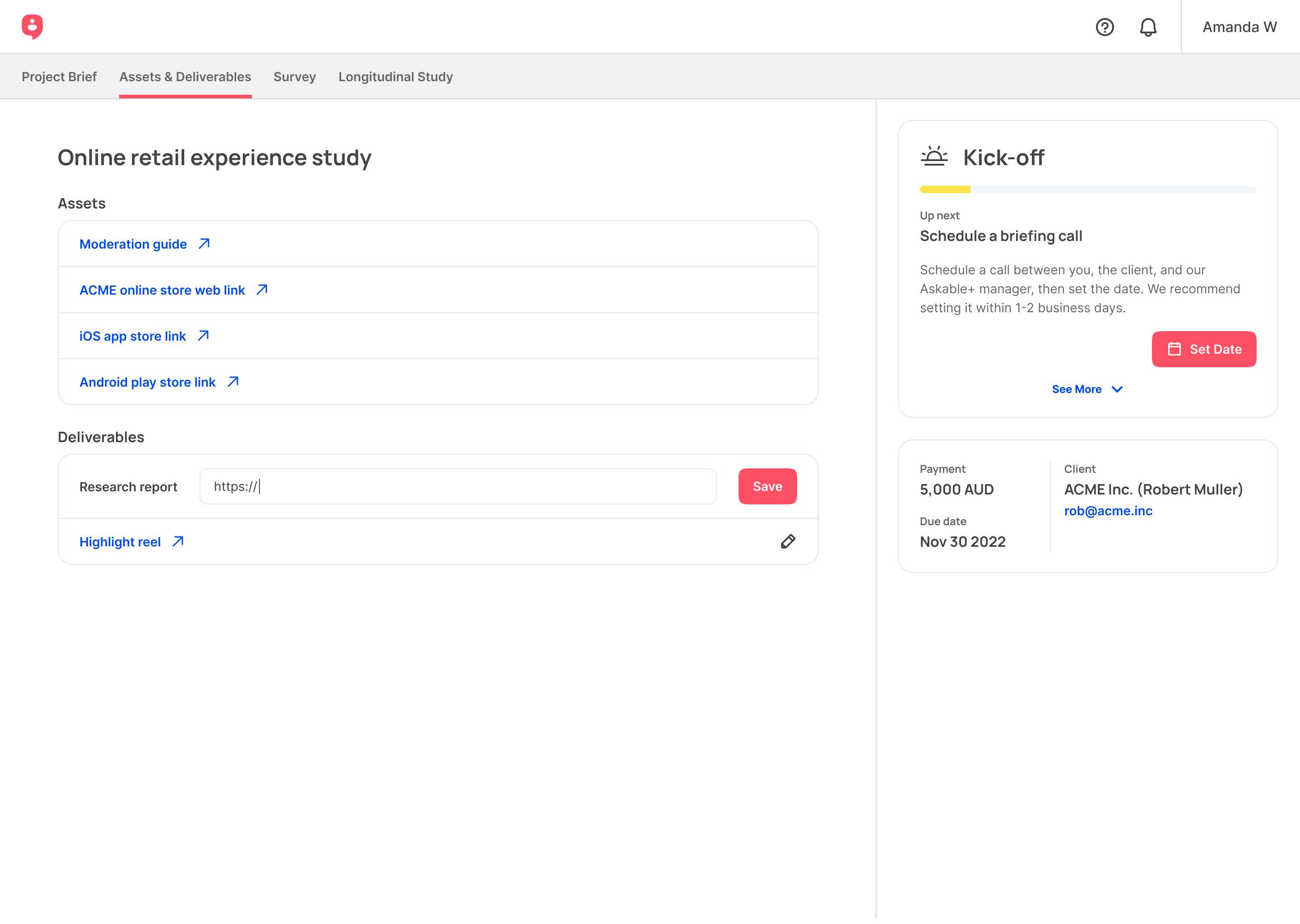Click the 5,000 AUD payment value

tap(956, 490)
